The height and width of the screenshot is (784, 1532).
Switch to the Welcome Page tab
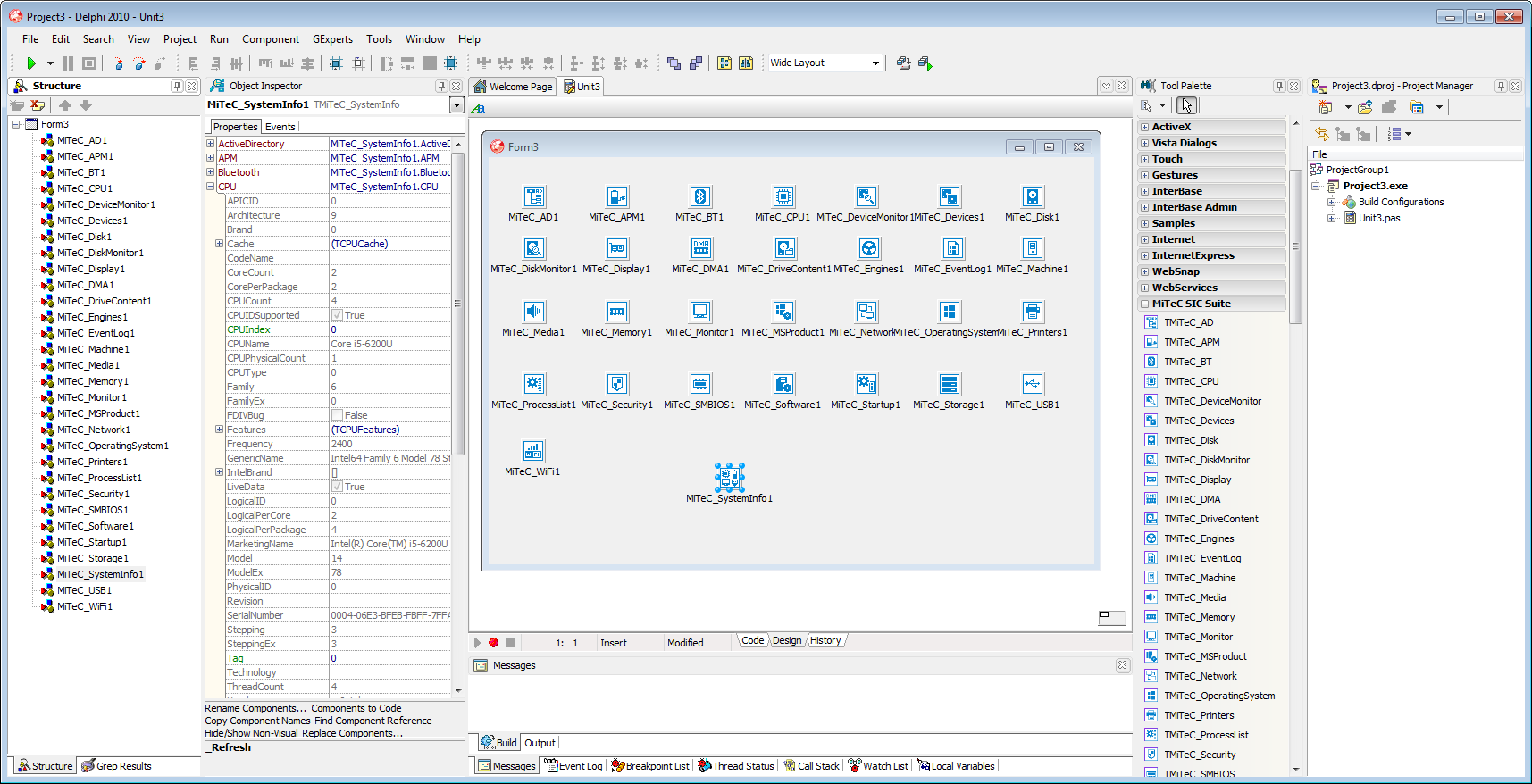(x=514, y=87)
